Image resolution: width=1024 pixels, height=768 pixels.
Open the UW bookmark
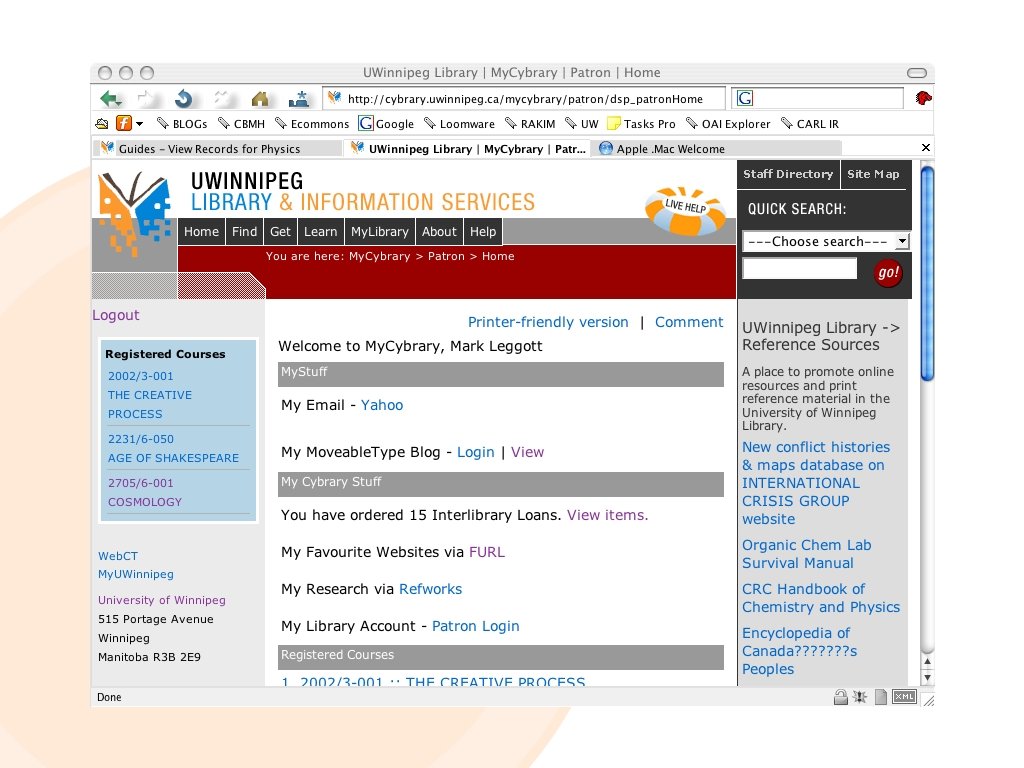click(x=581, y=124)
